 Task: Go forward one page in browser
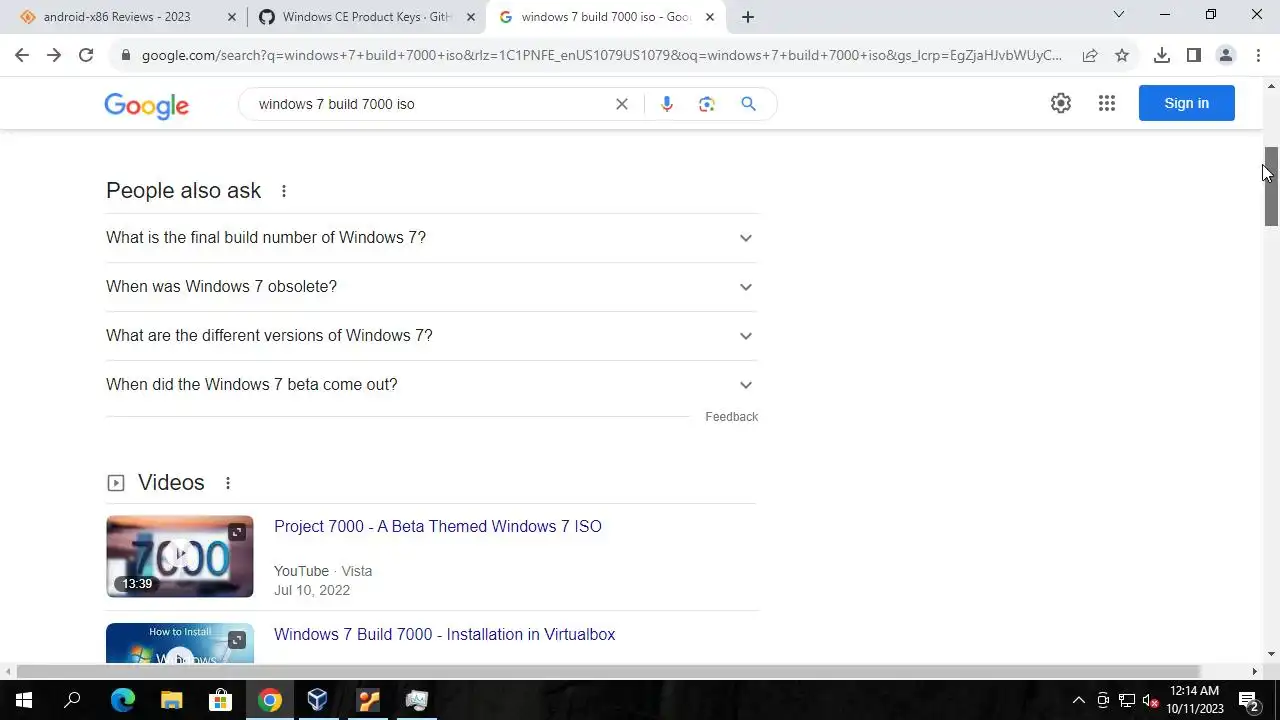tap(54, 55)
